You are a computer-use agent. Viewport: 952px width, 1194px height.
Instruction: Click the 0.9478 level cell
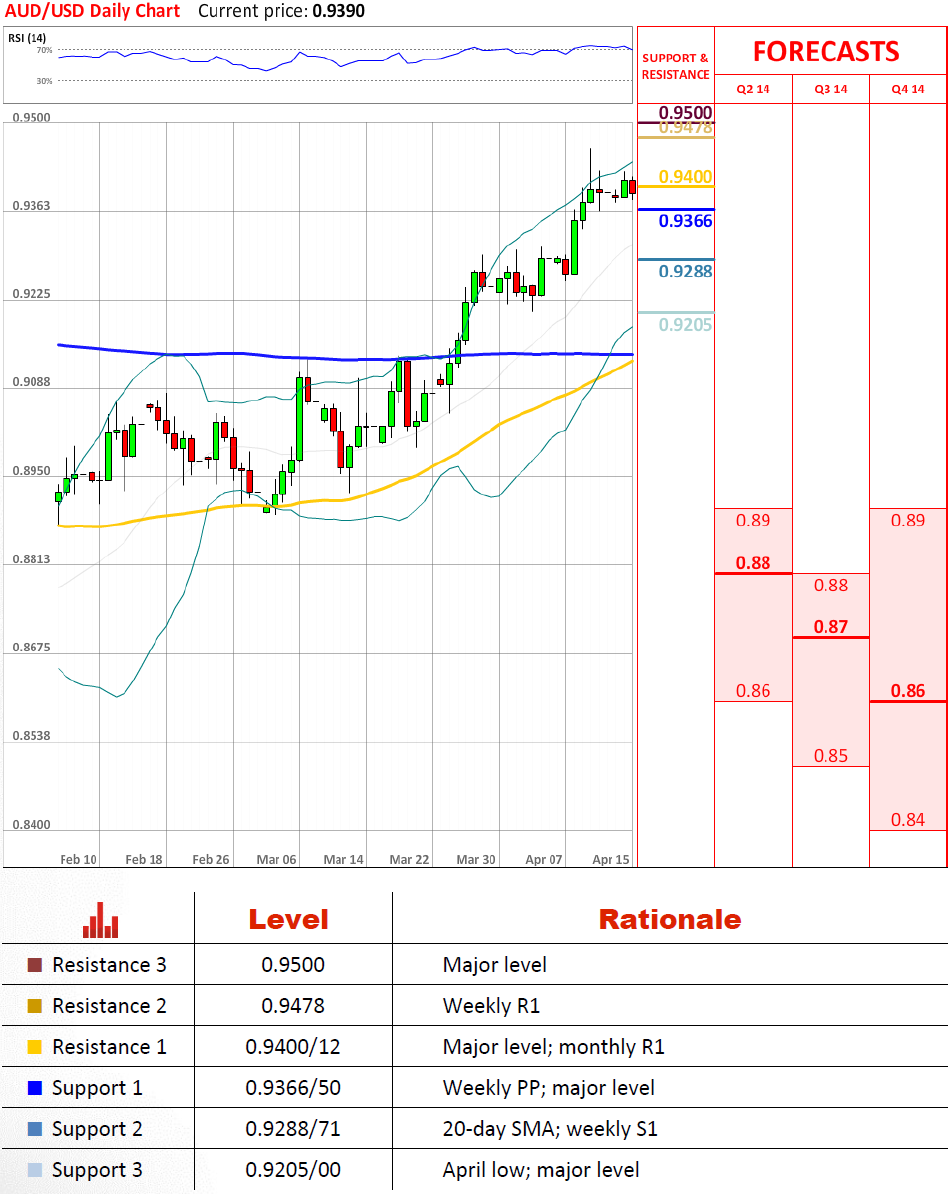(x=292, y=1006)
